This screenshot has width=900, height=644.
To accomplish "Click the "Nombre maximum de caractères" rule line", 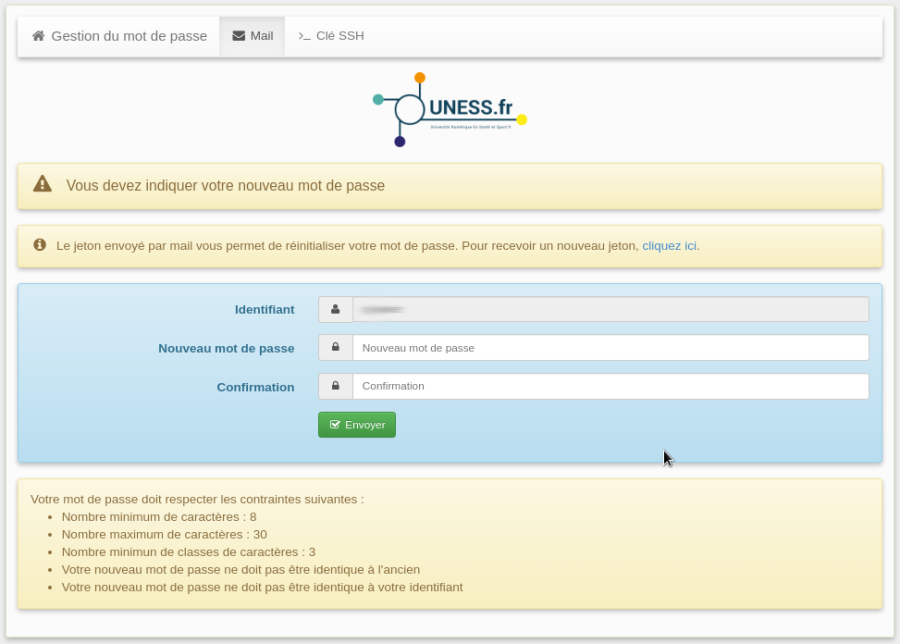I will (164, 534).
